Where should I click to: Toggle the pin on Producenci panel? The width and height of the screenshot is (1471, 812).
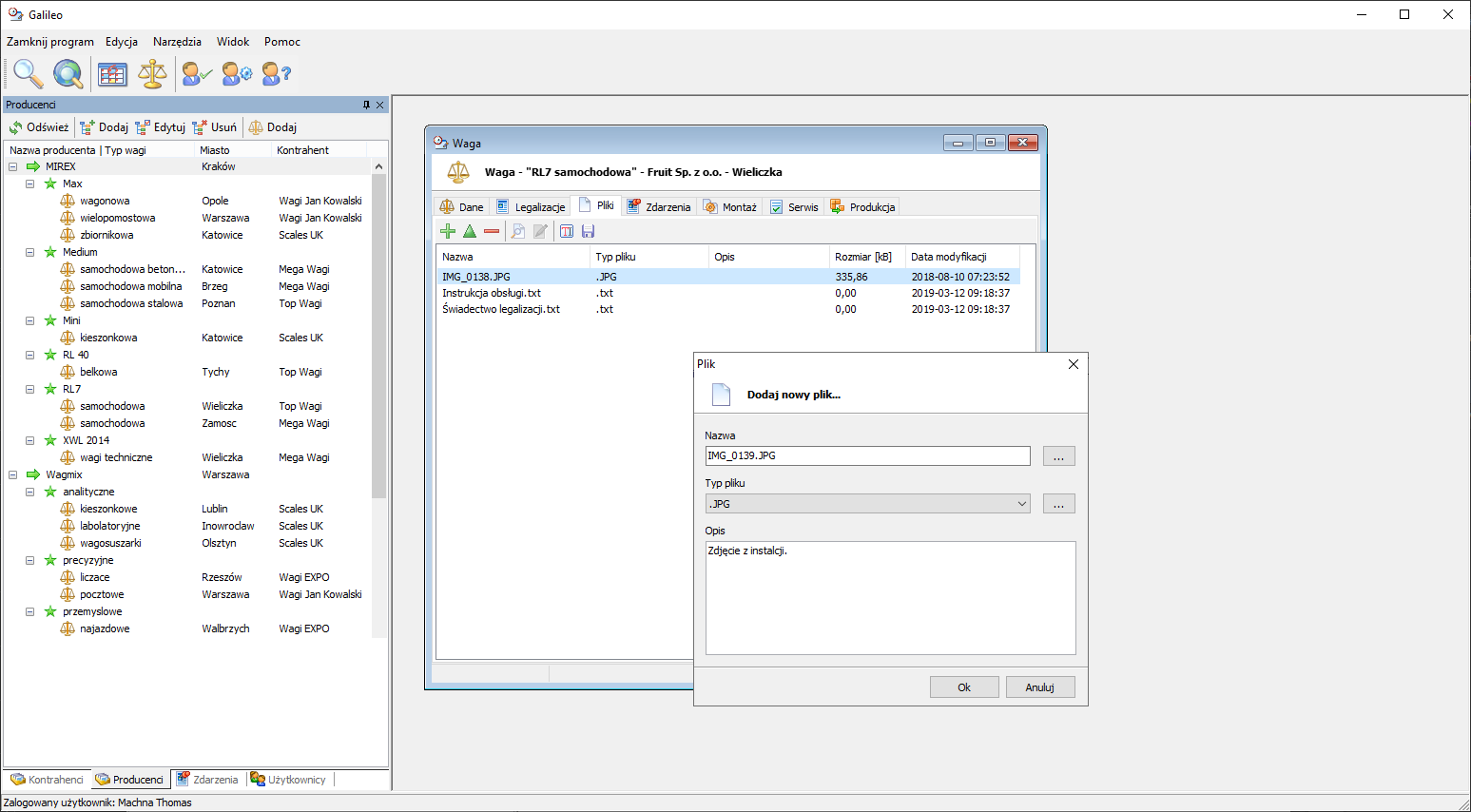tap(366, 105)
